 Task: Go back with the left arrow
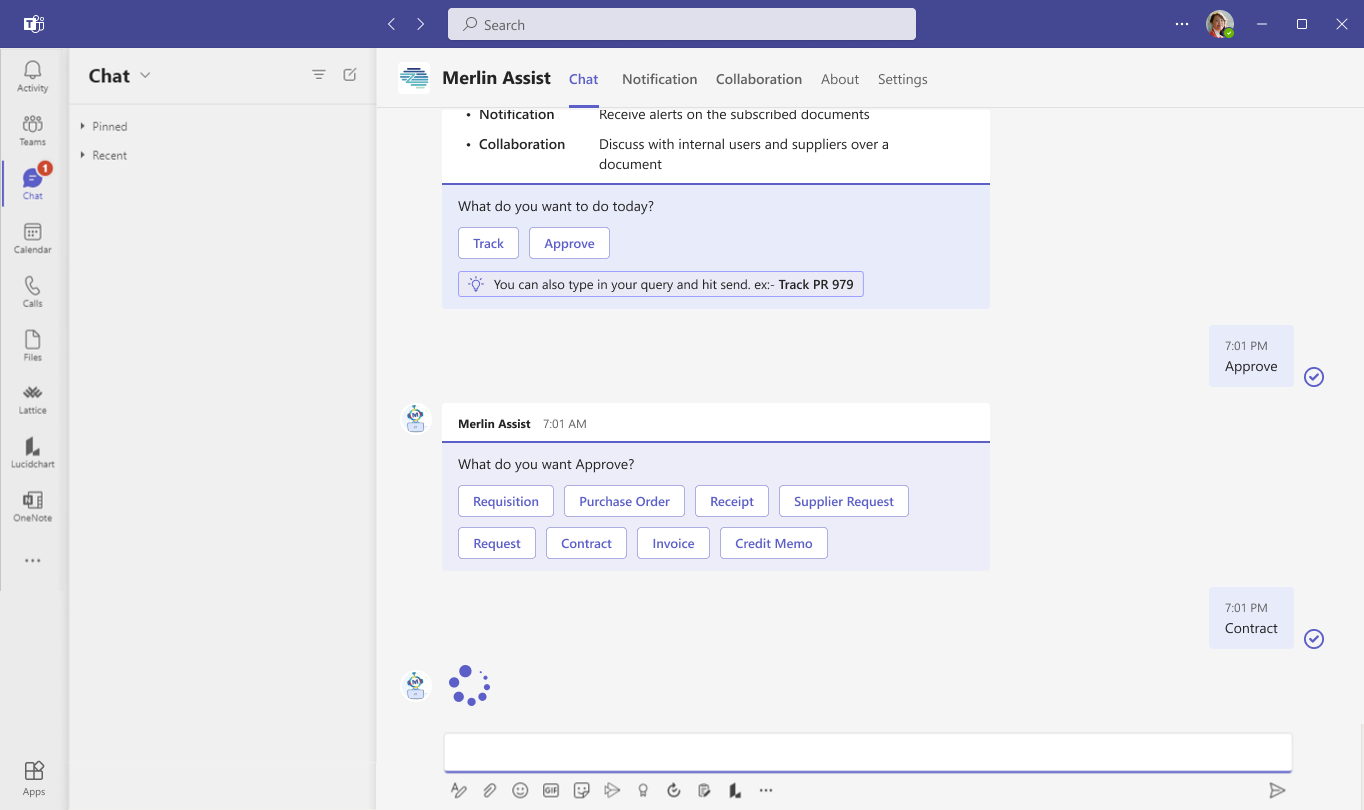click(x=391, y=24)
